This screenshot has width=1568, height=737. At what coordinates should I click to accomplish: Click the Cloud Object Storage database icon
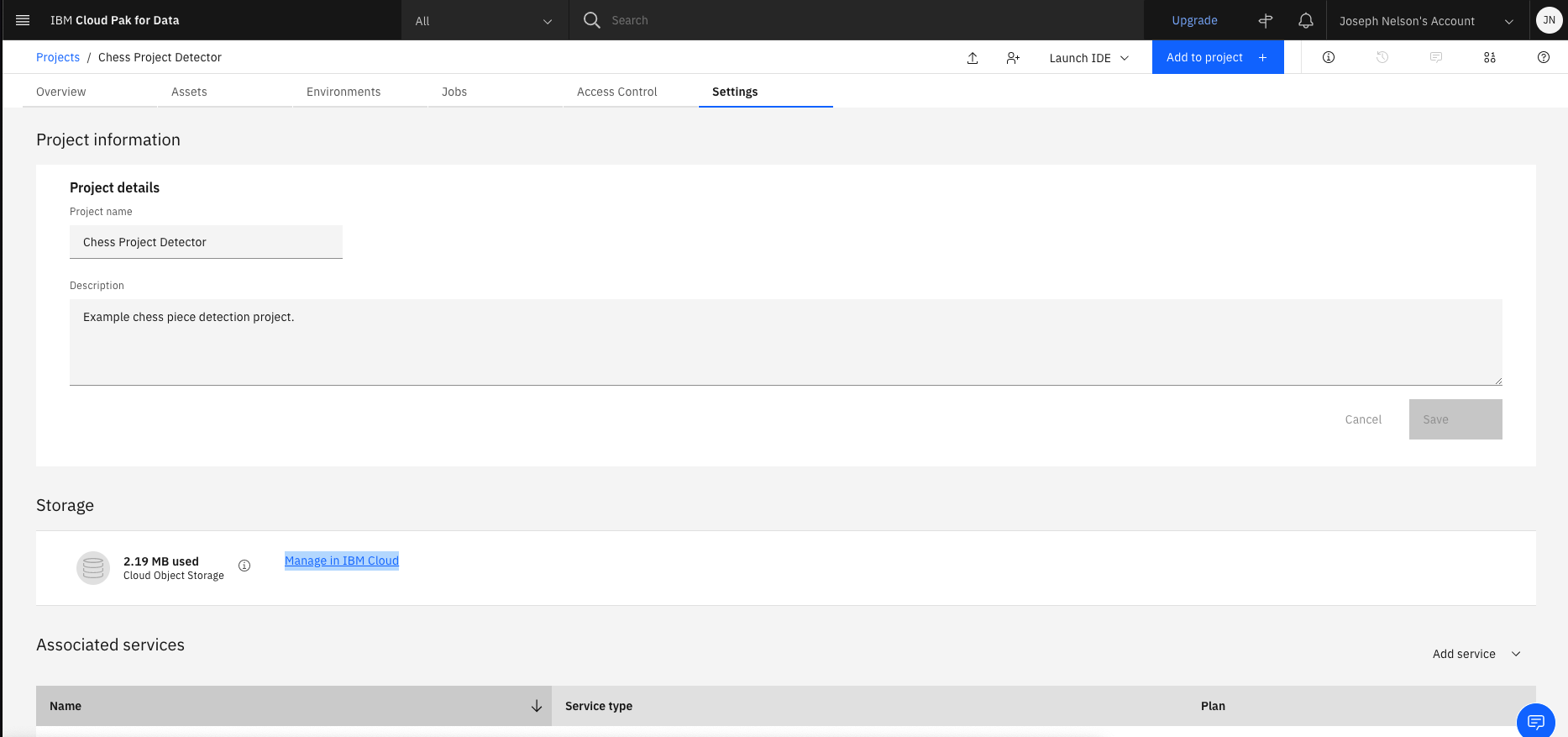point(93,568)
